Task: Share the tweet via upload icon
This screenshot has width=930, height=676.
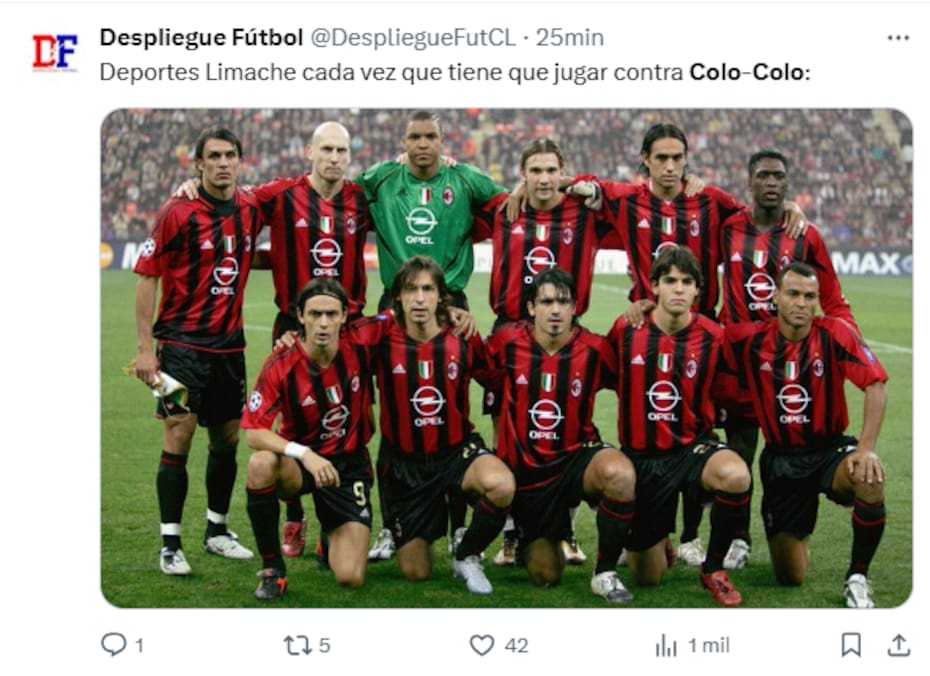Action: pos(899,645)
